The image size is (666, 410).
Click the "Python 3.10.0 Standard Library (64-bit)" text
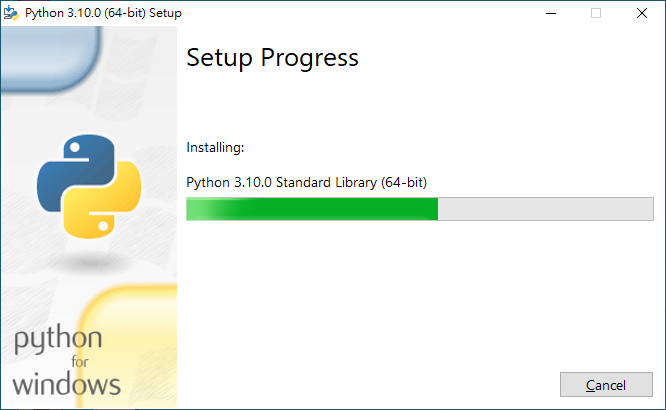[x=307, y=182]
